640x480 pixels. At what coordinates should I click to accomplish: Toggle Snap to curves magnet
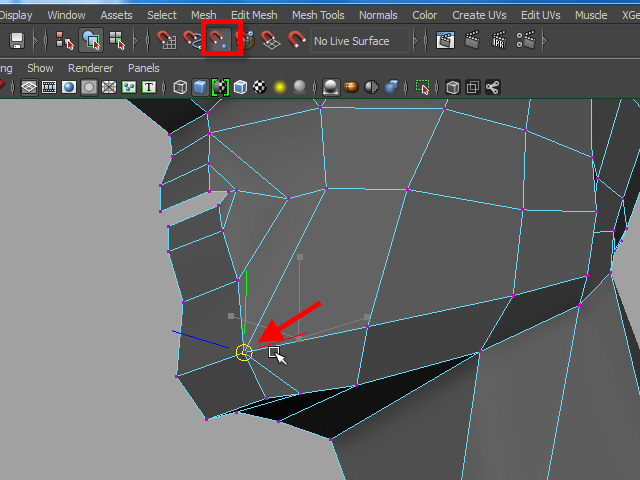[x=192, y=40]
